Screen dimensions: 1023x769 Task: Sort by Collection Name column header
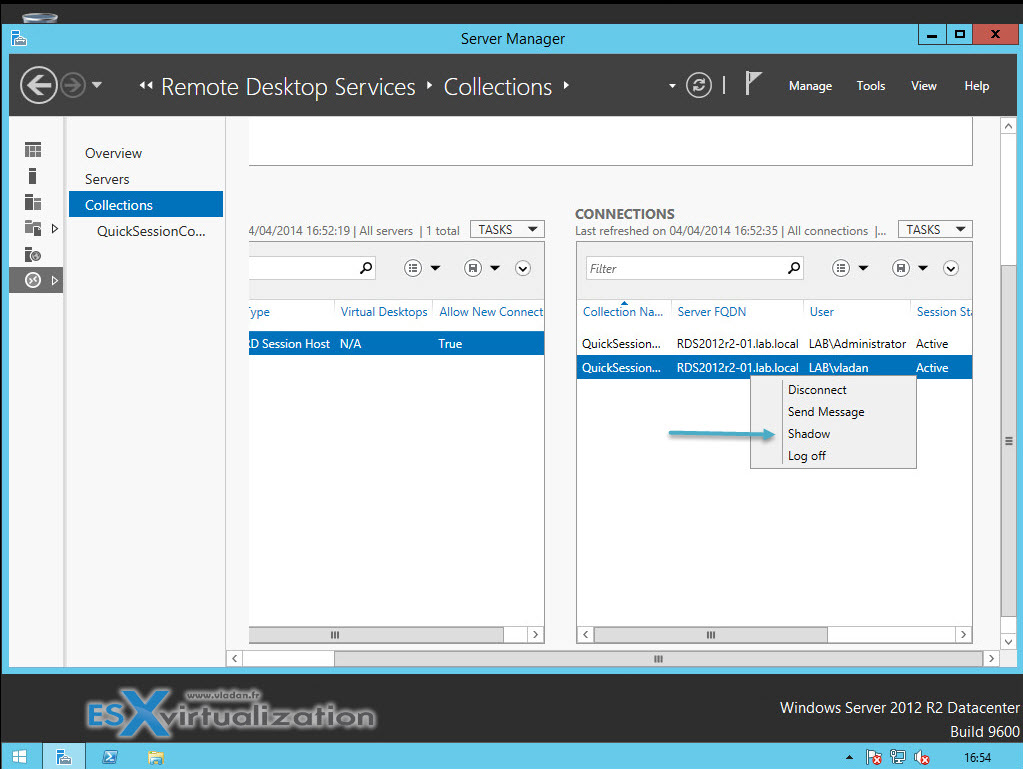623,312
